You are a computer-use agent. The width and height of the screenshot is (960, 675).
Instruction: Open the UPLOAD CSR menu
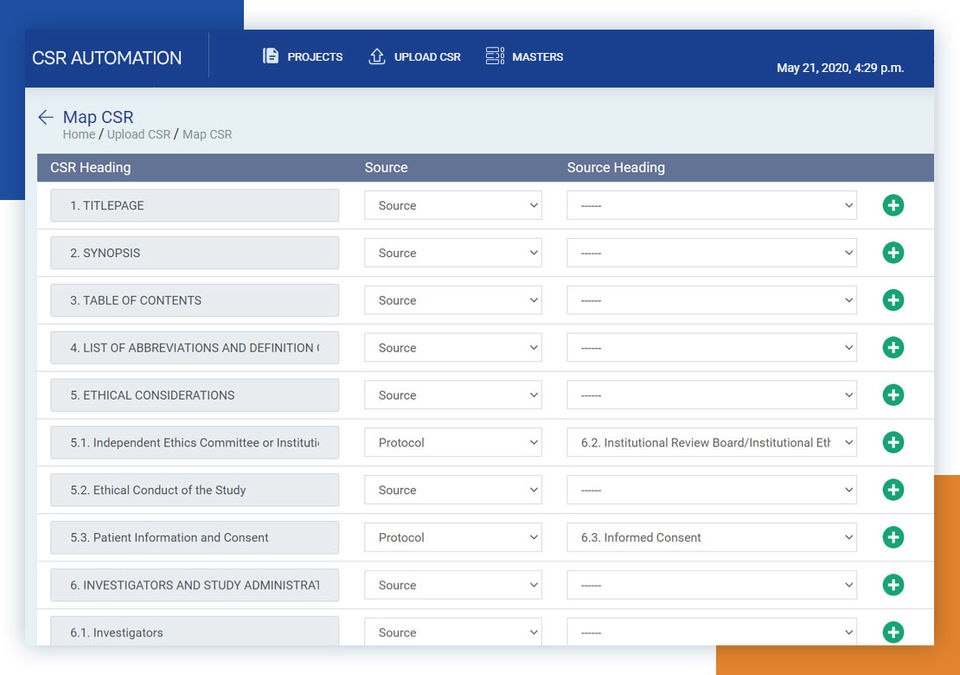click(x=427, y=57)
